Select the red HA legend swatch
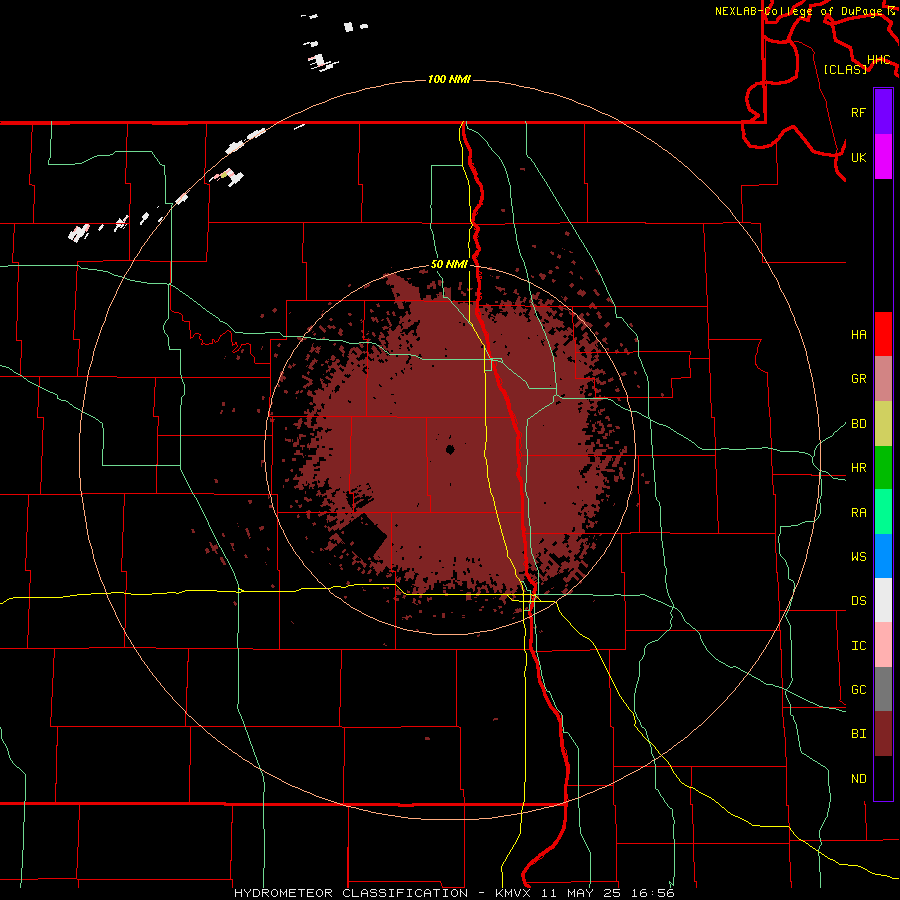 (883, 334)
